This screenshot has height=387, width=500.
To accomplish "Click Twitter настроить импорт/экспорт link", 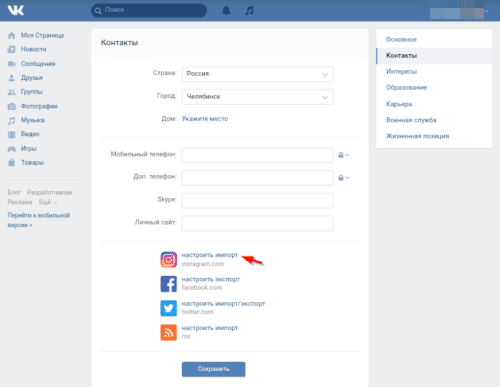I will click(223, 304).
